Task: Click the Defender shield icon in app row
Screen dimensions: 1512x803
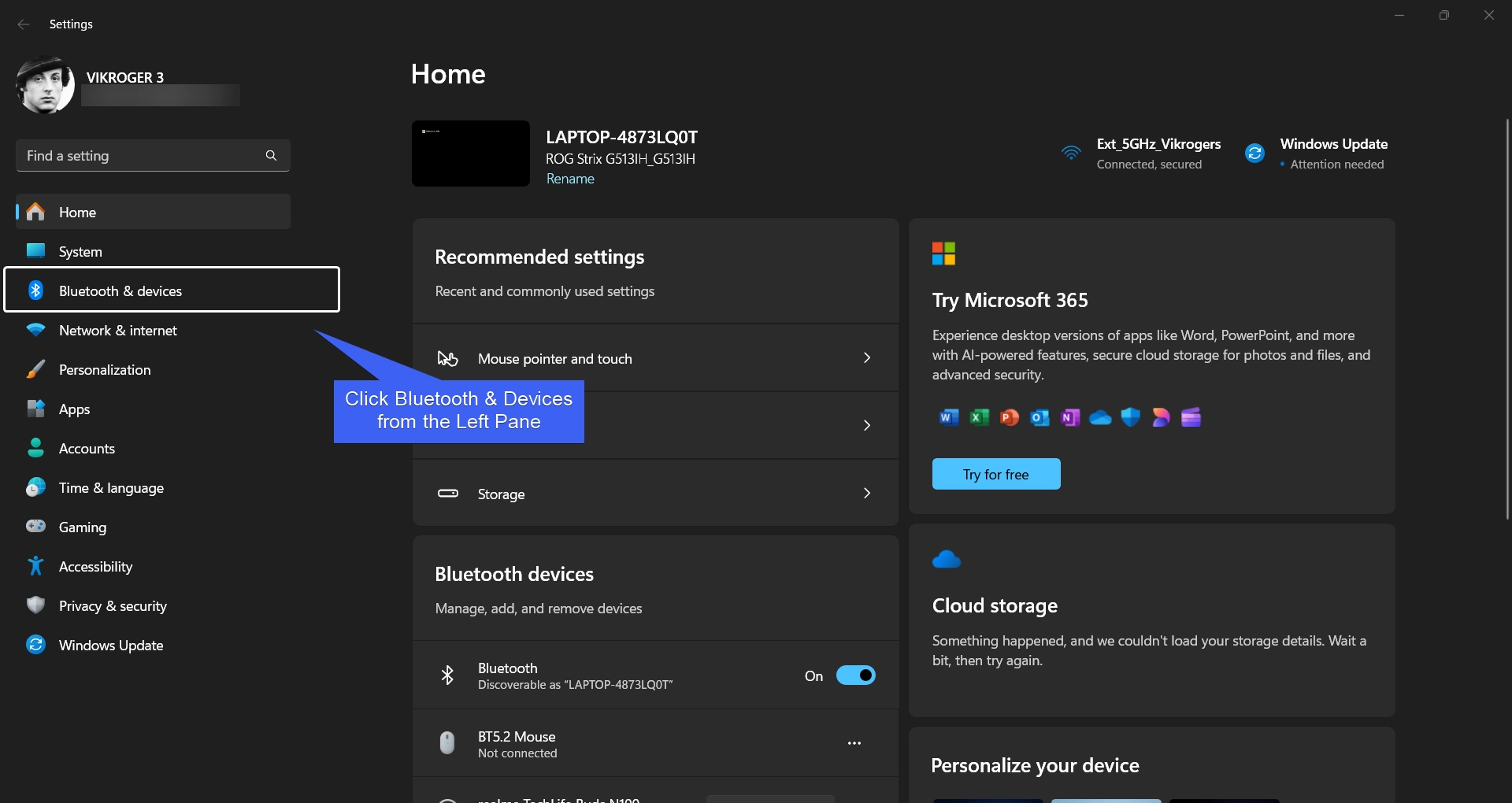Action: tap(1131, 417)
